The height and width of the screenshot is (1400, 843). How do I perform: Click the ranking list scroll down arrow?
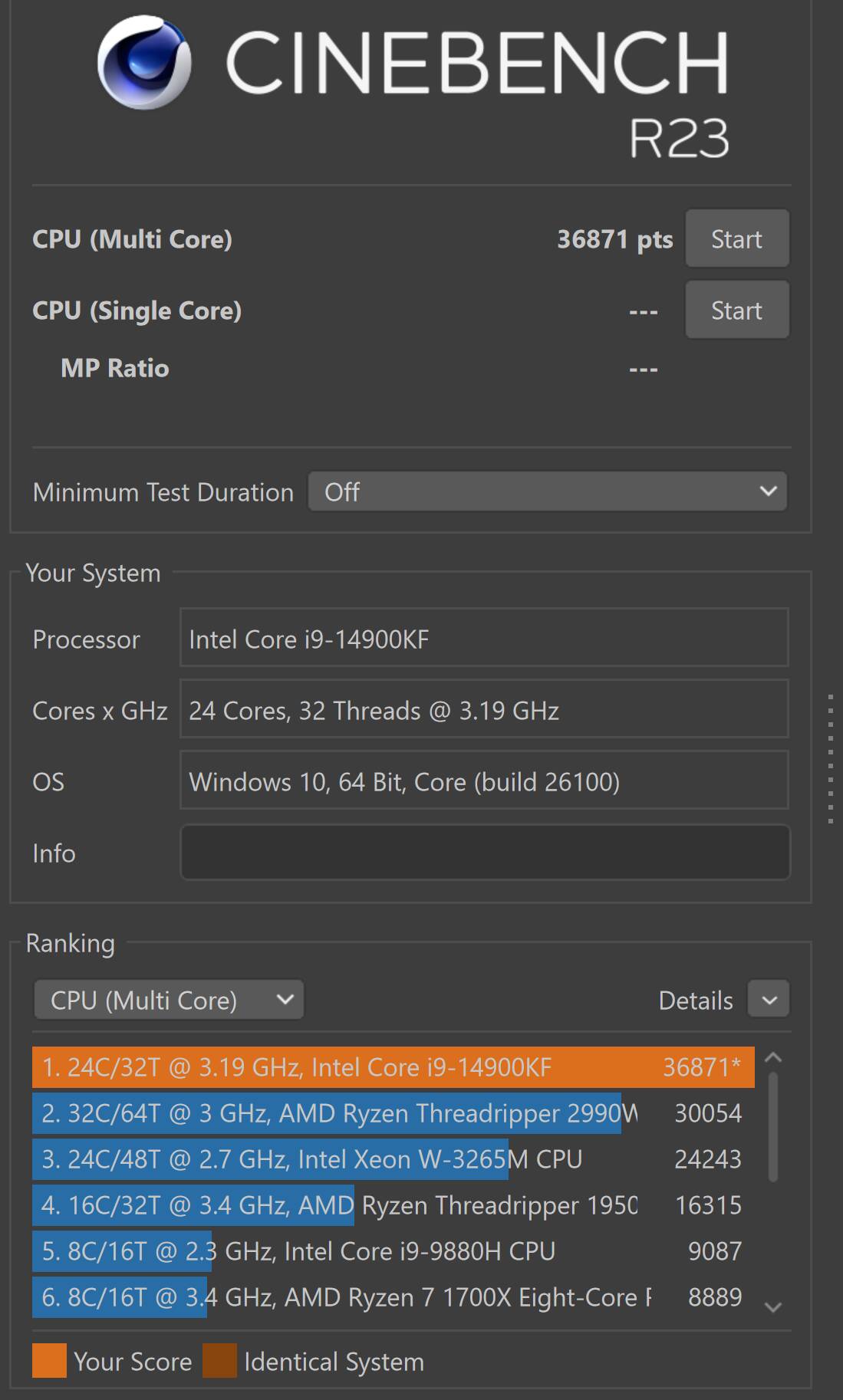point(773,1306)
